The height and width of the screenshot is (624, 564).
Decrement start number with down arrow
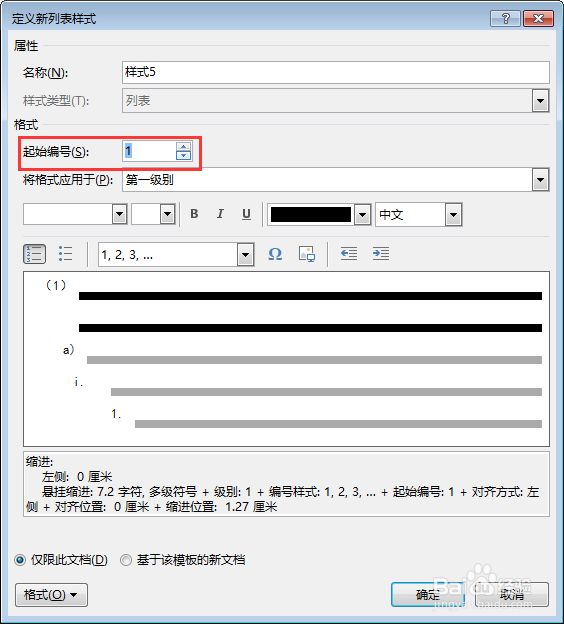183,156
